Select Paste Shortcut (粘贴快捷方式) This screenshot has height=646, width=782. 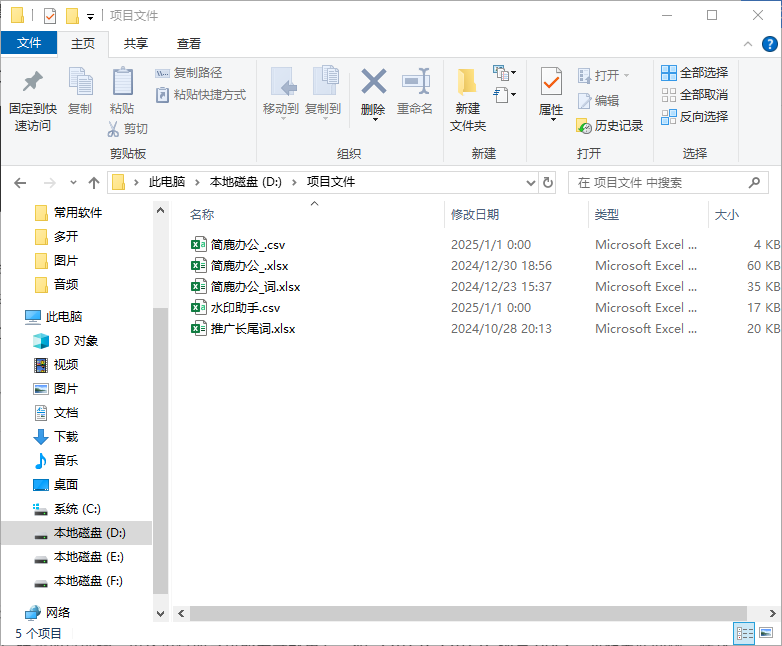point(200,95)
